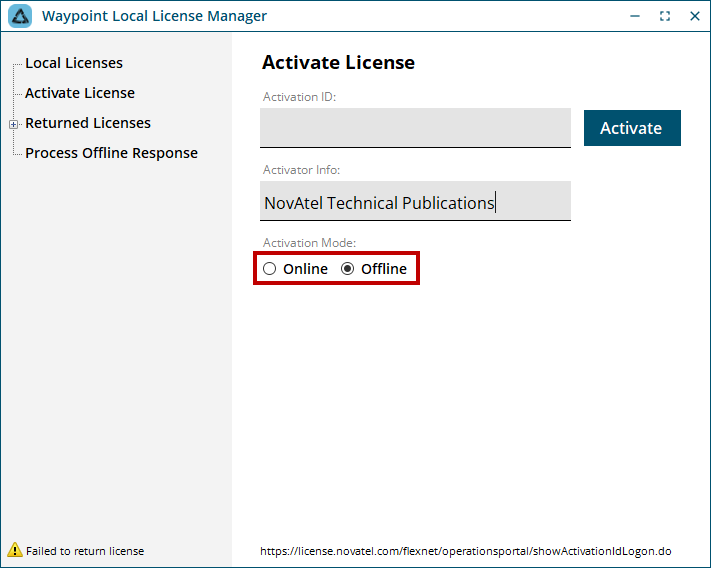
Task: Select the Online activation mode radio button
Action: 269,269
